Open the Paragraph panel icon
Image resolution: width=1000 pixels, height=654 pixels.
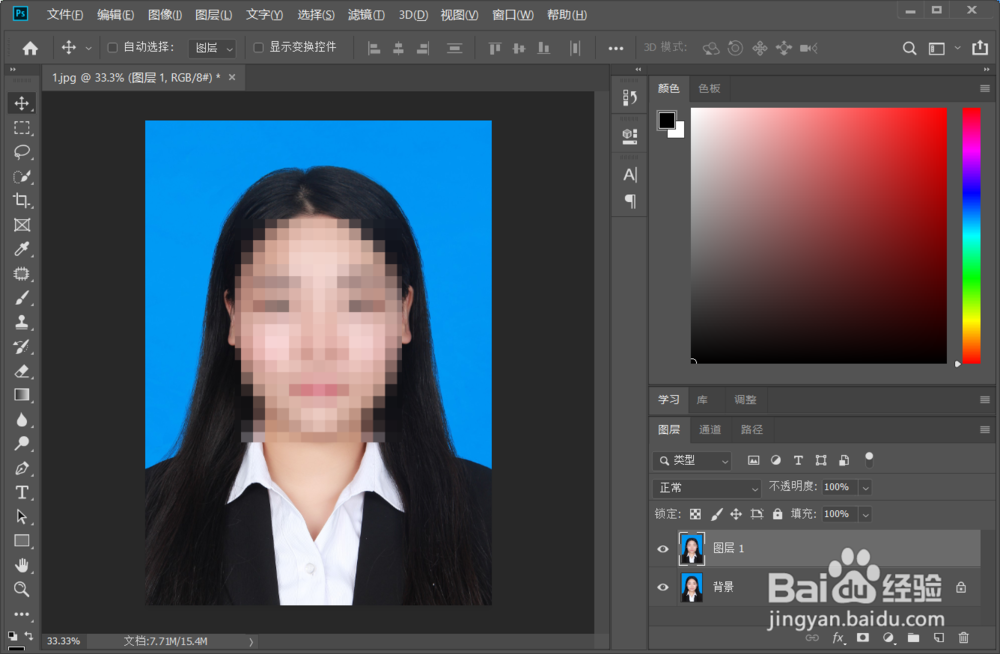[630, 201]
